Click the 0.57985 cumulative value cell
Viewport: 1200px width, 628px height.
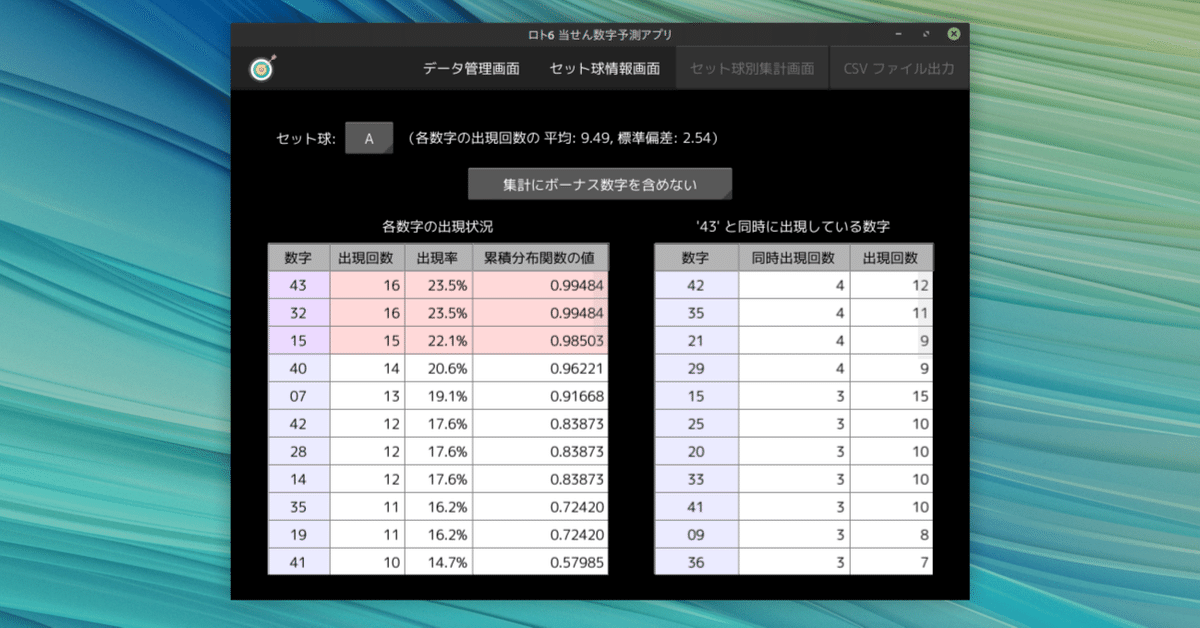pyautogui.click(x=540, y=562)
